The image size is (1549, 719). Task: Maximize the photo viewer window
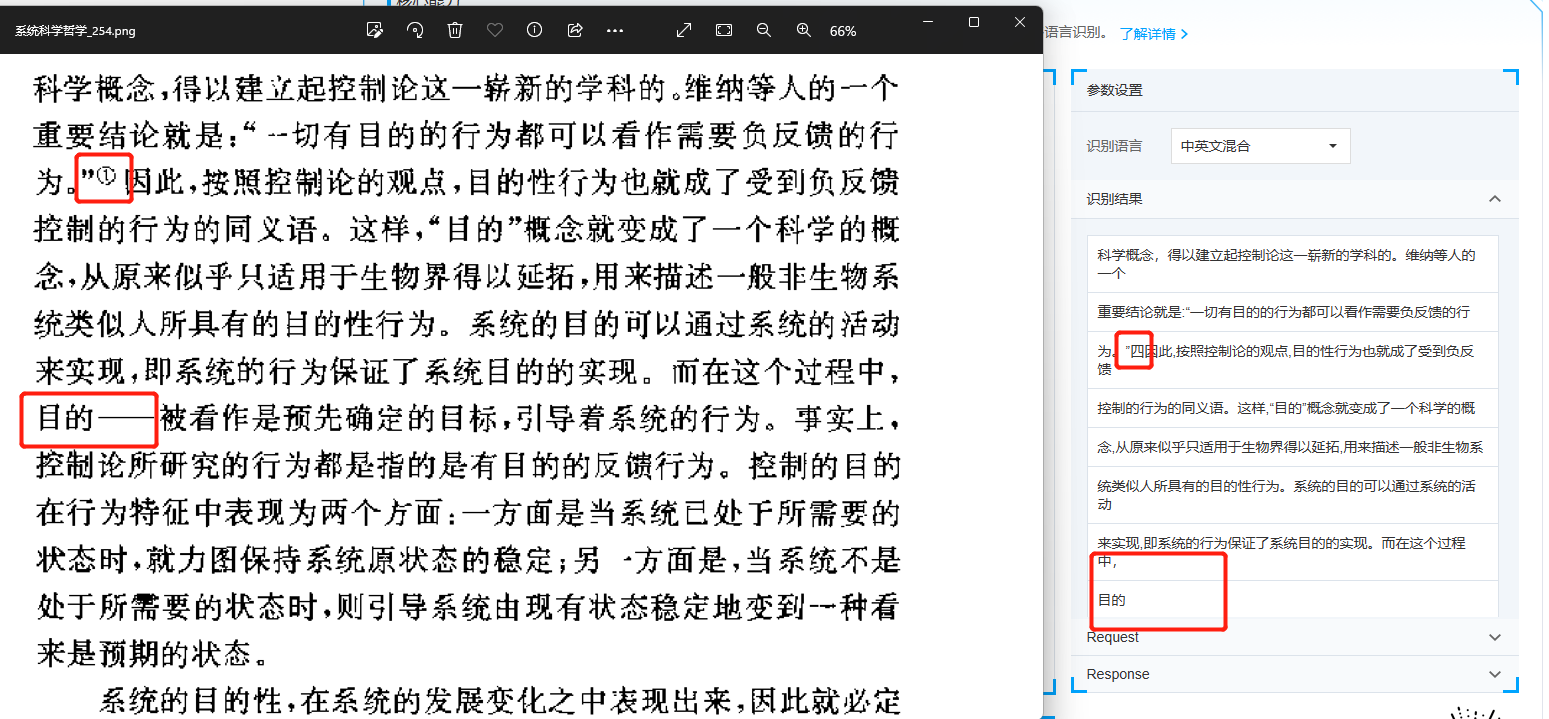click(974, 22)
